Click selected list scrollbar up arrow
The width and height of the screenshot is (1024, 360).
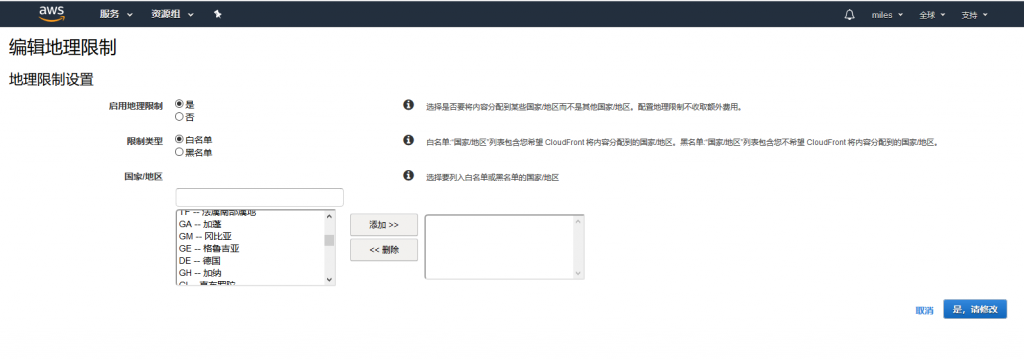click(x=577, y=221)
